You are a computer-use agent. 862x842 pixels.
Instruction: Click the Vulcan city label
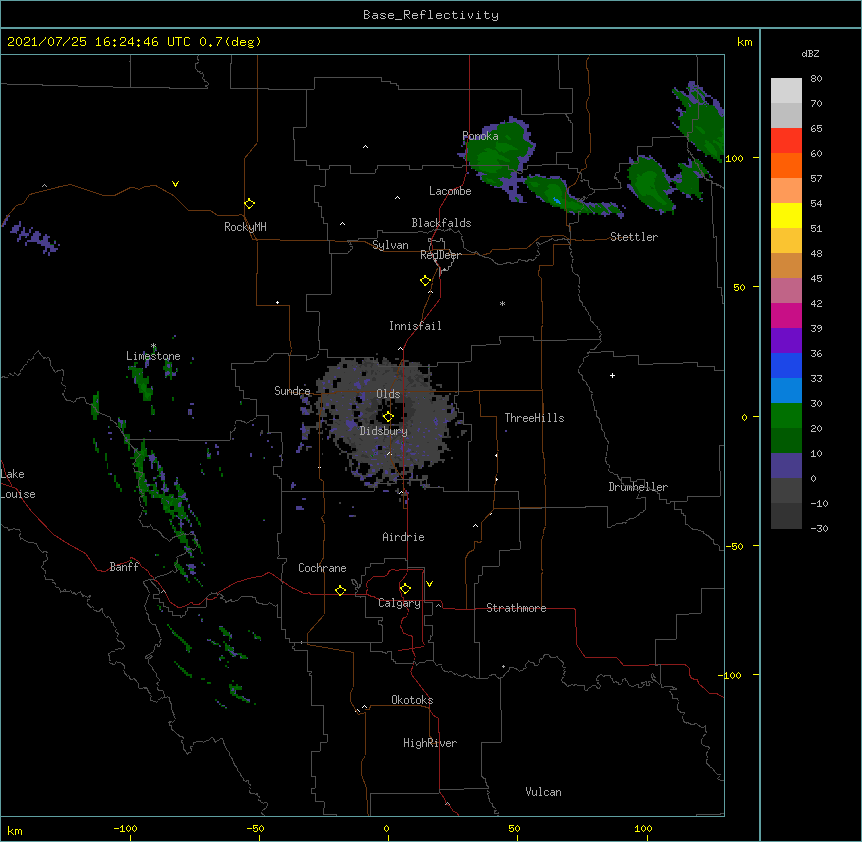(x=543, y=792)
